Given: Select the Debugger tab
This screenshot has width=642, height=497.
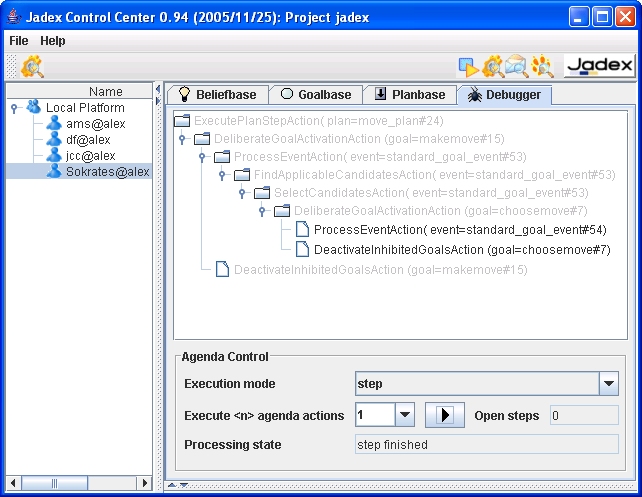Looking at the screenshot, I should [504, 95].
